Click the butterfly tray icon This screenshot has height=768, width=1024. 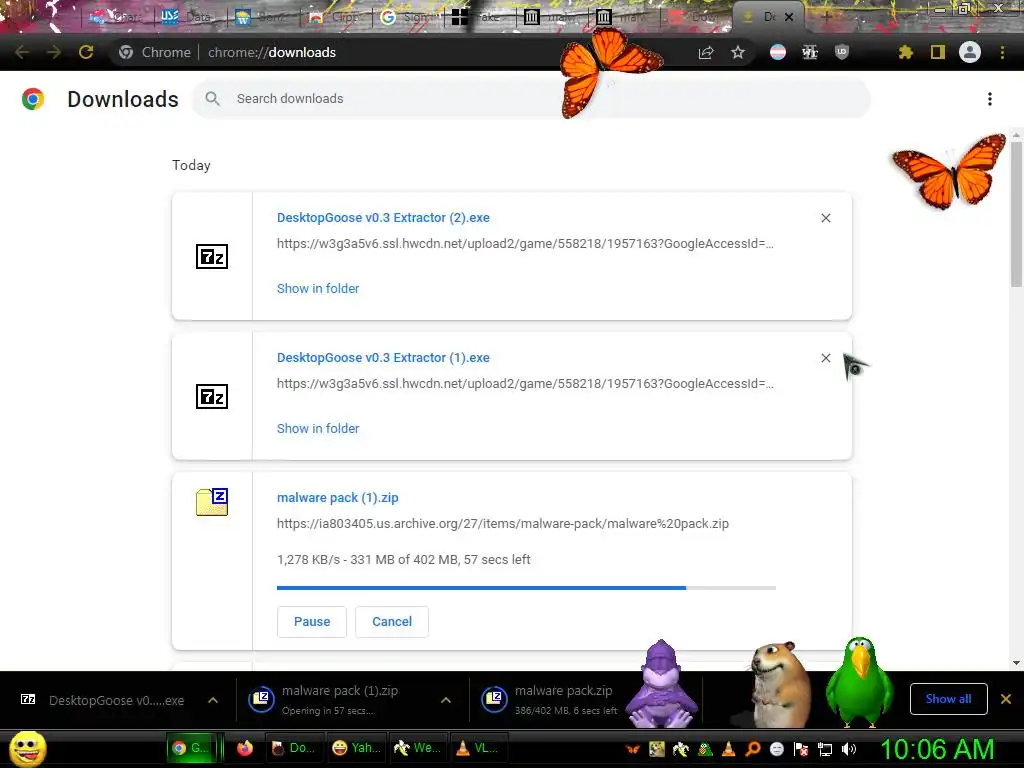(x=632, y=749)
